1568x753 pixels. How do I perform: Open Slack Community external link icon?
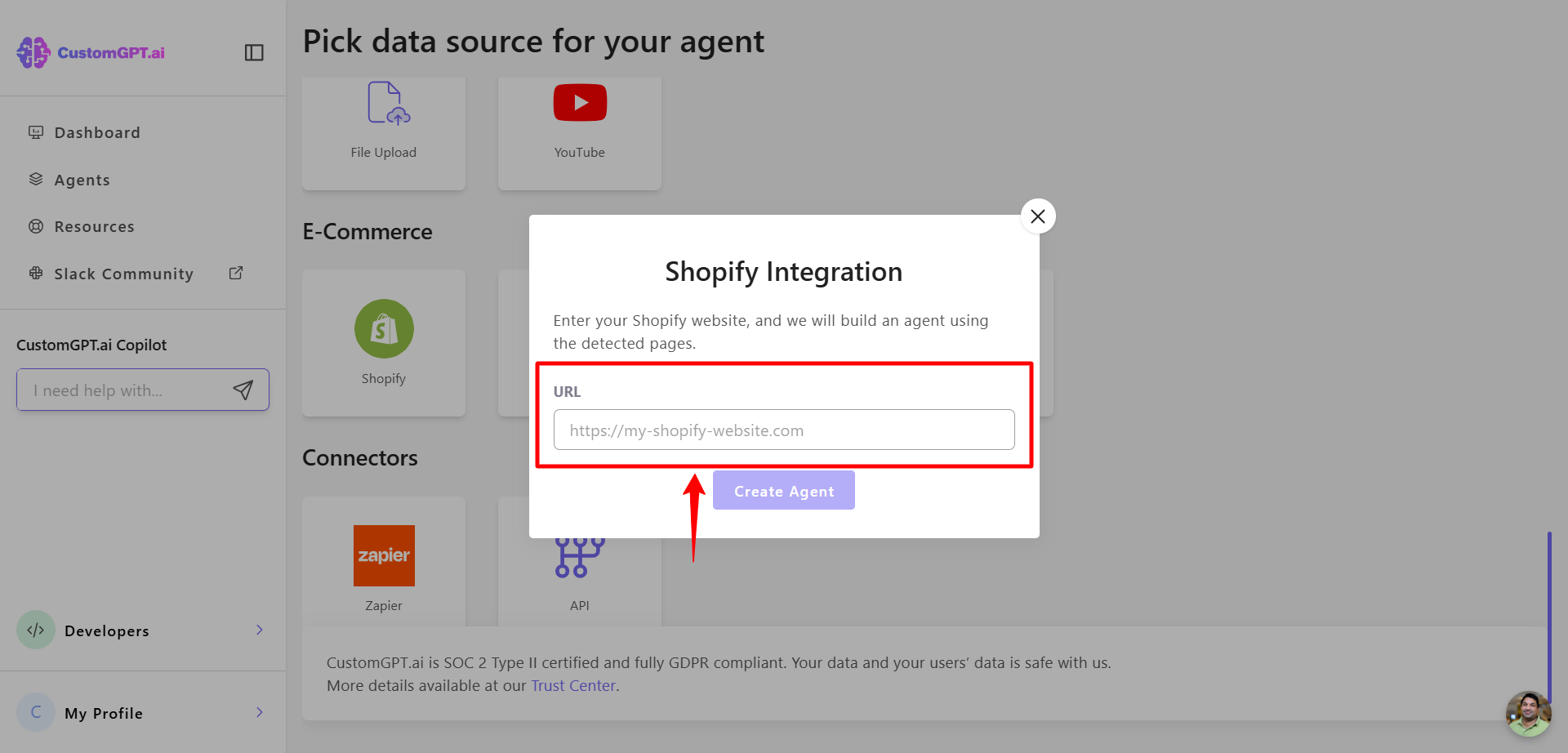click(236, 273)
